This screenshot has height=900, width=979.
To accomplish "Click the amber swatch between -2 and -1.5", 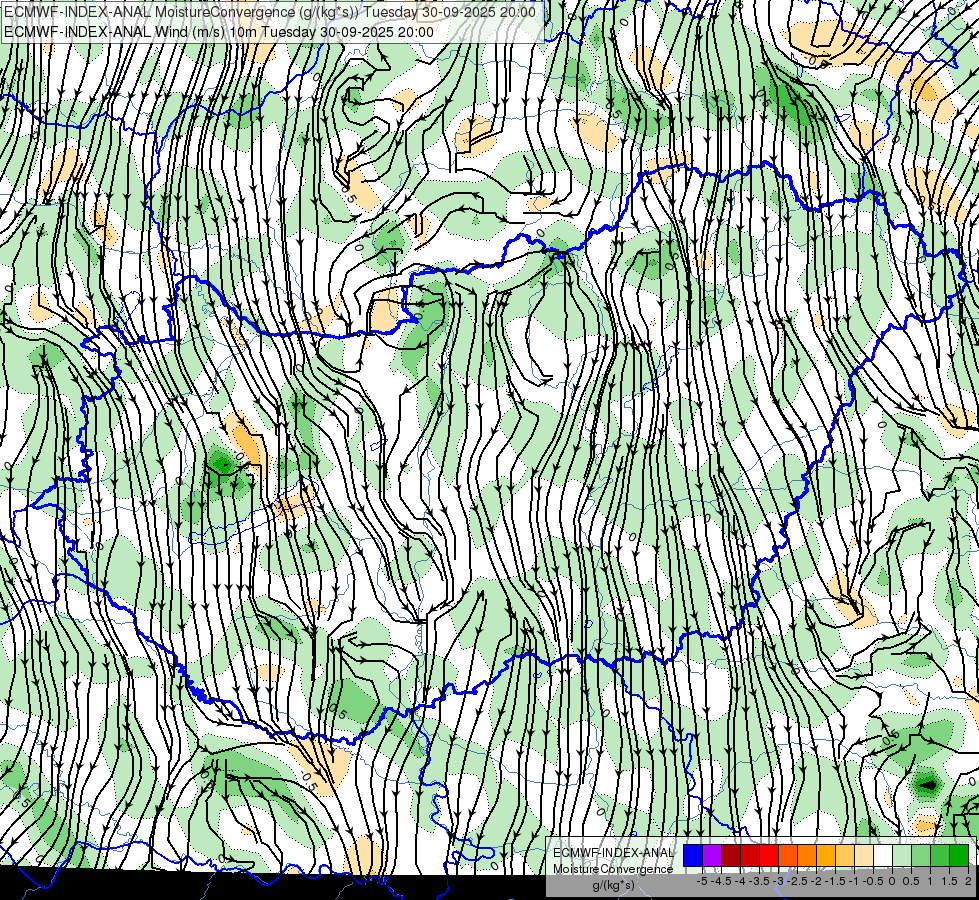I will (x=826, y=855).
